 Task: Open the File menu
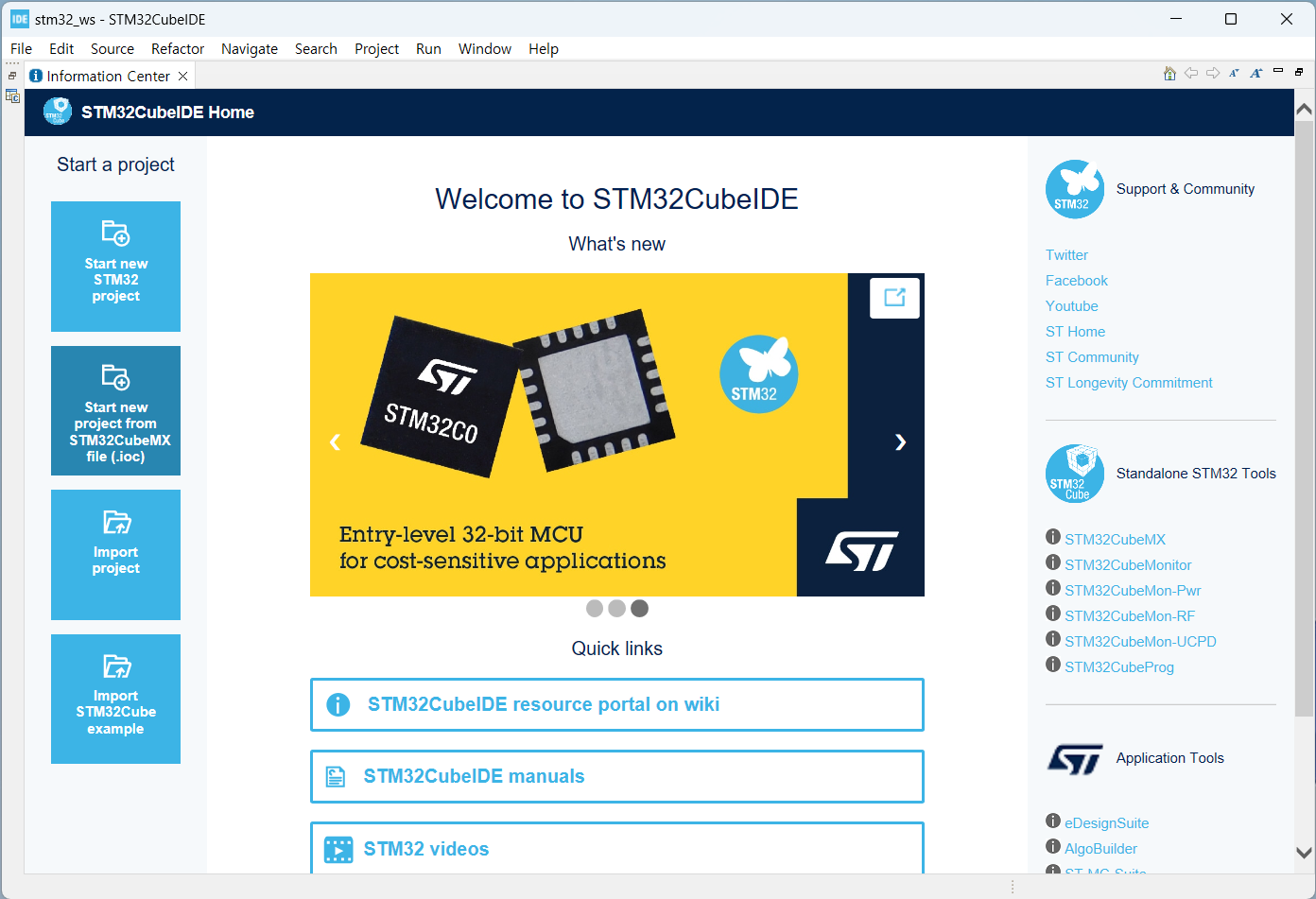[21, 49]
